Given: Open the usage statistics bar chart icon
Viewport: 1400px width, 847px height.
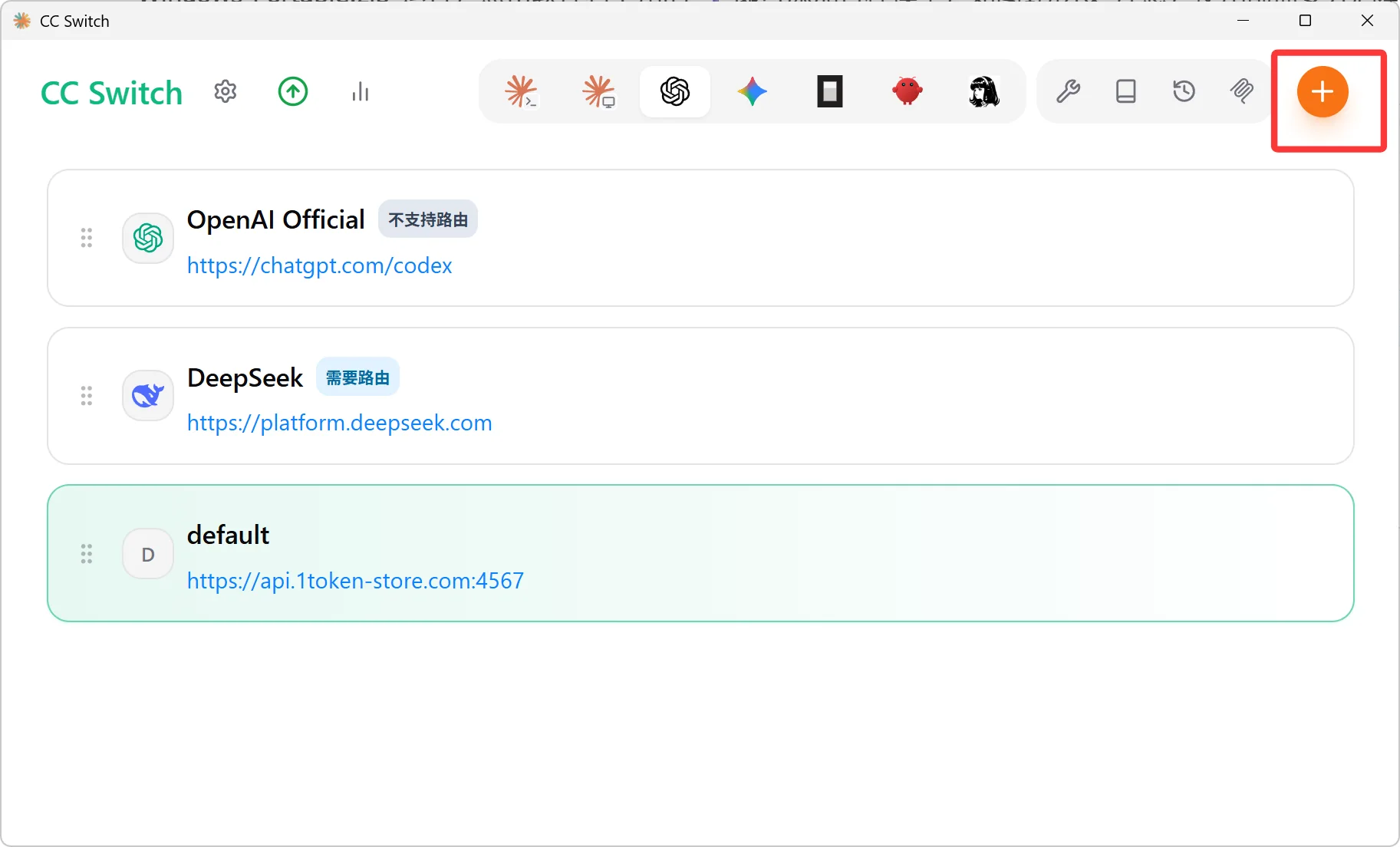Looking at the screenshot, I should [360, 92].
